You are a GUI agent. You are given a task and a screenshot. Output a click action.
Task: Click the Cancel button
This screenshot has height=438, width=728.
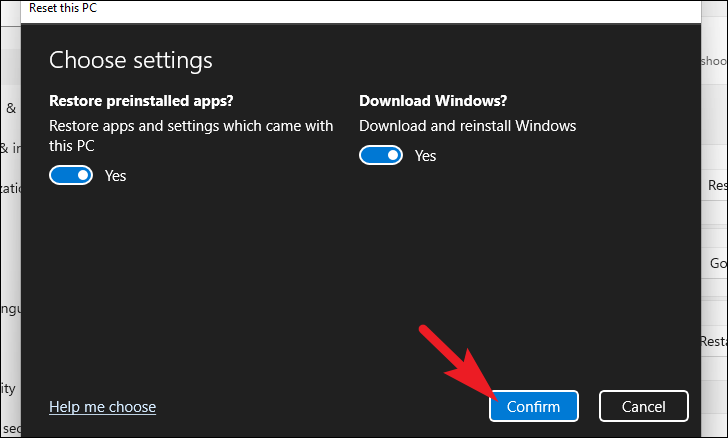(644, 406)
